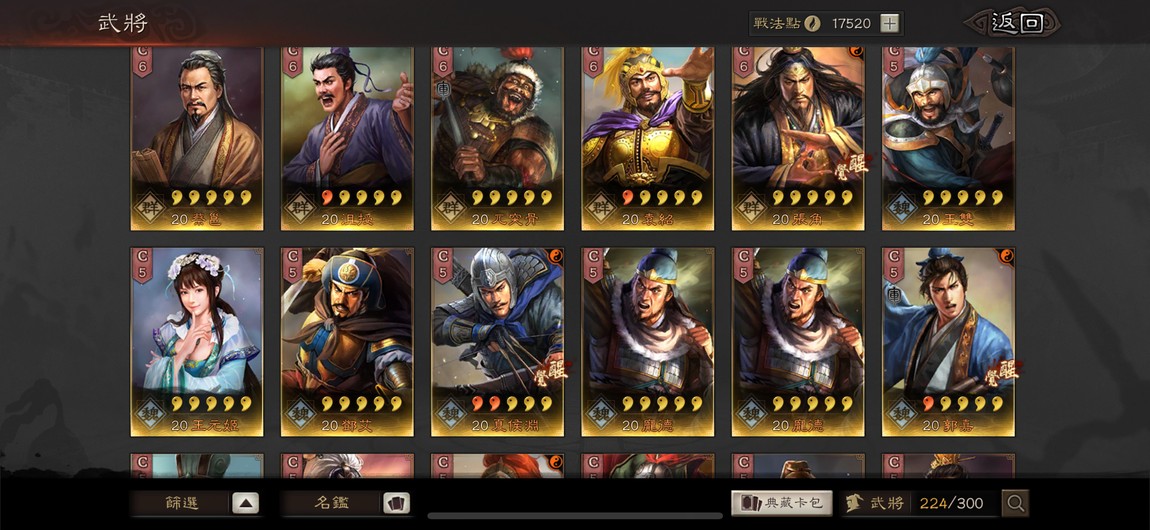
Task: Click the 武將 224/300 counter
Action: point(920,503)
